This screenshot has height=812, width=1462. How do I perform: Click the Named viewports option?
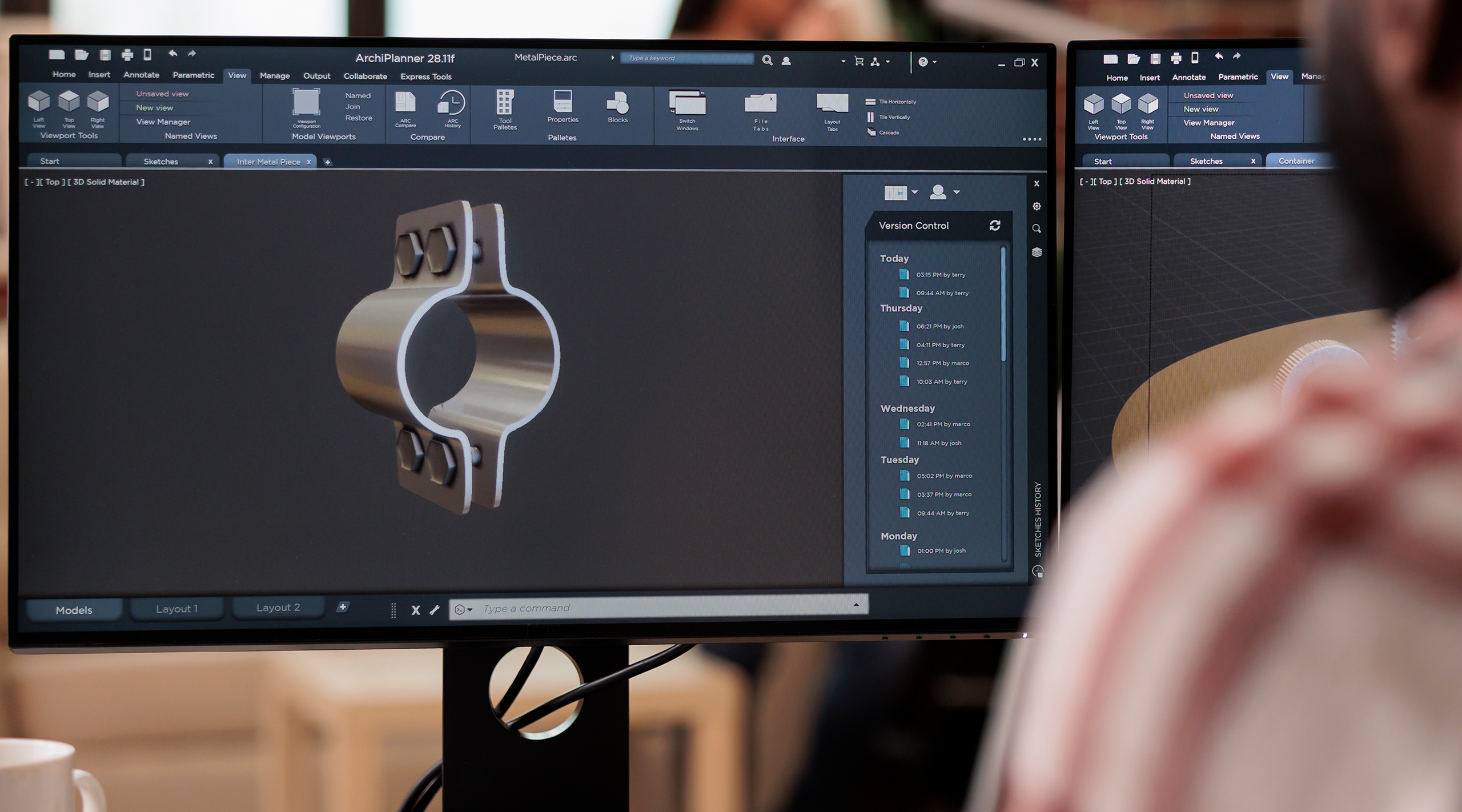tap(358, 95)
